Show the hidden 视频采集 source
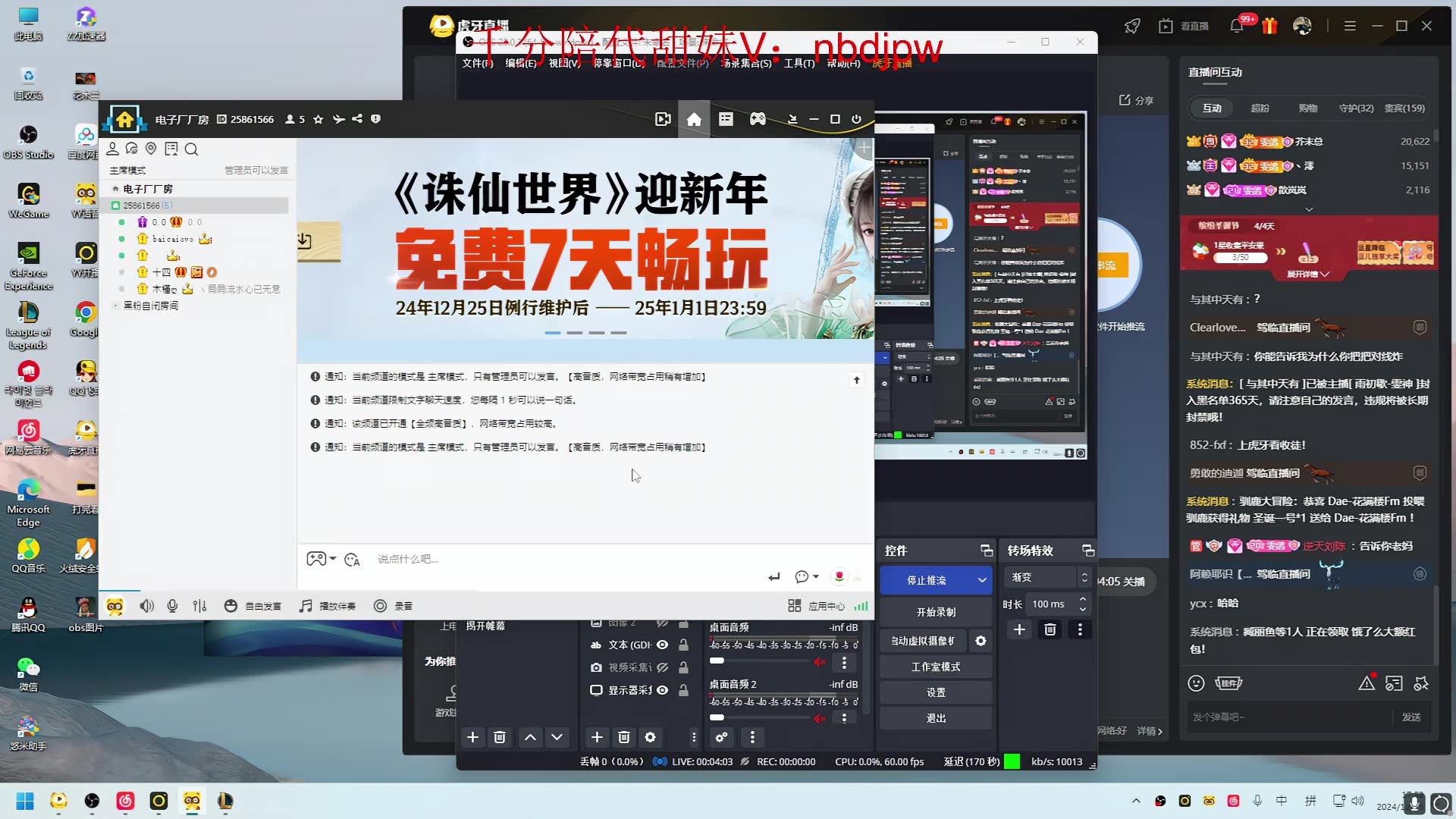Image resolution: width=1456 pixels, height=819 pixels. [x=662, y=667]
